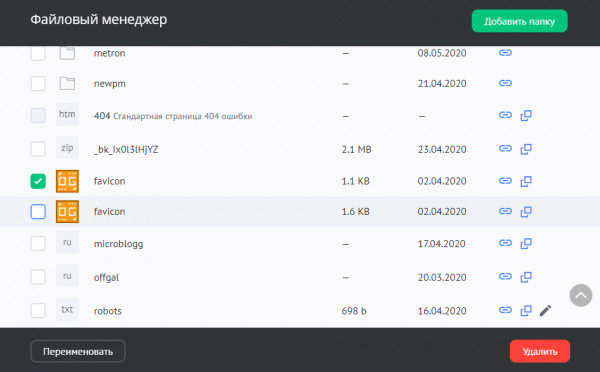Check the 1.6 KB favicon checkbox

pyautogui.click(x=38, y=211)
